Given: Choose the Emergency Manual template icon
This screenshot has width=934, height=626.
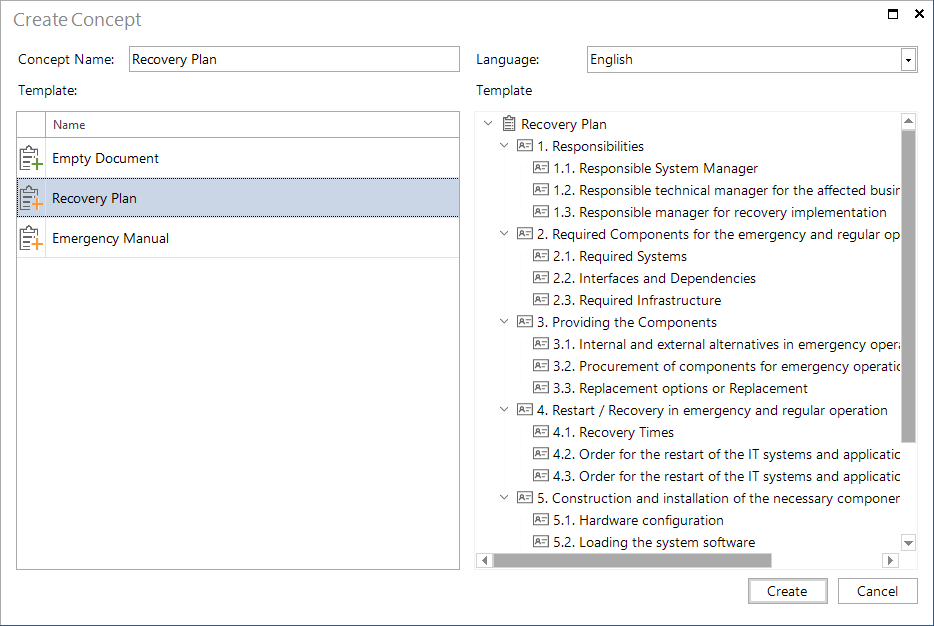Looking at the screenshot, I should [30, 238].
